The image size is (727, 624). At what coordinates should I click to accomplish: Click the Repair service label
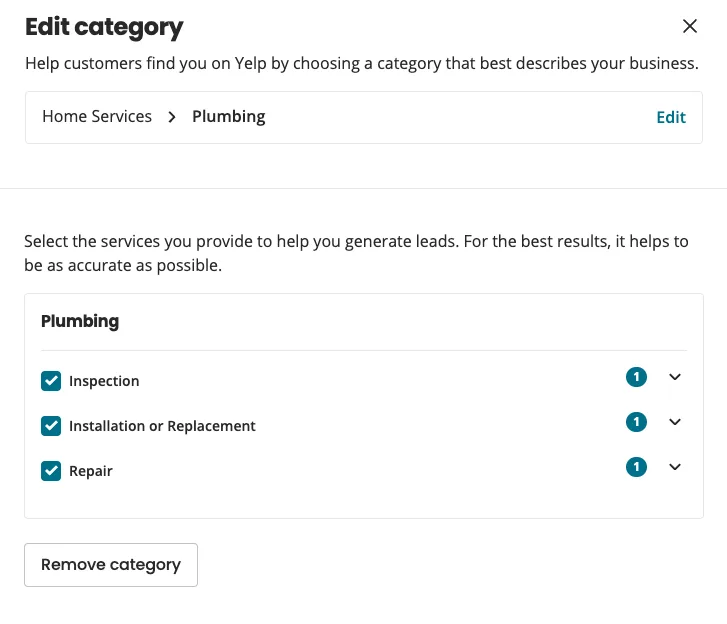point(91,471)
